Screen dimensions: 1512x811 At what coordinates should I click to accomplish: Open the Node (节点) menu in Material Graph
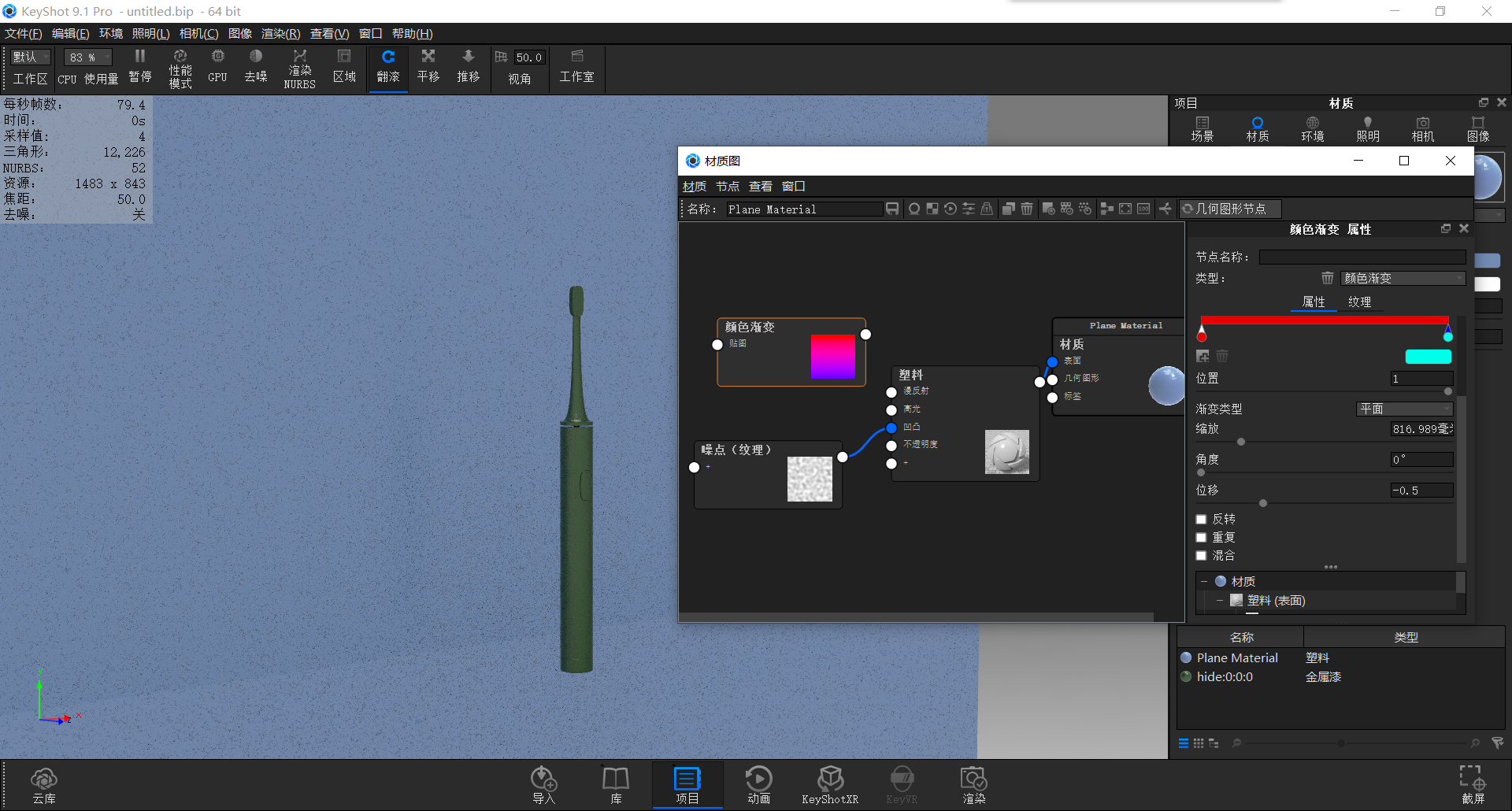727,187
